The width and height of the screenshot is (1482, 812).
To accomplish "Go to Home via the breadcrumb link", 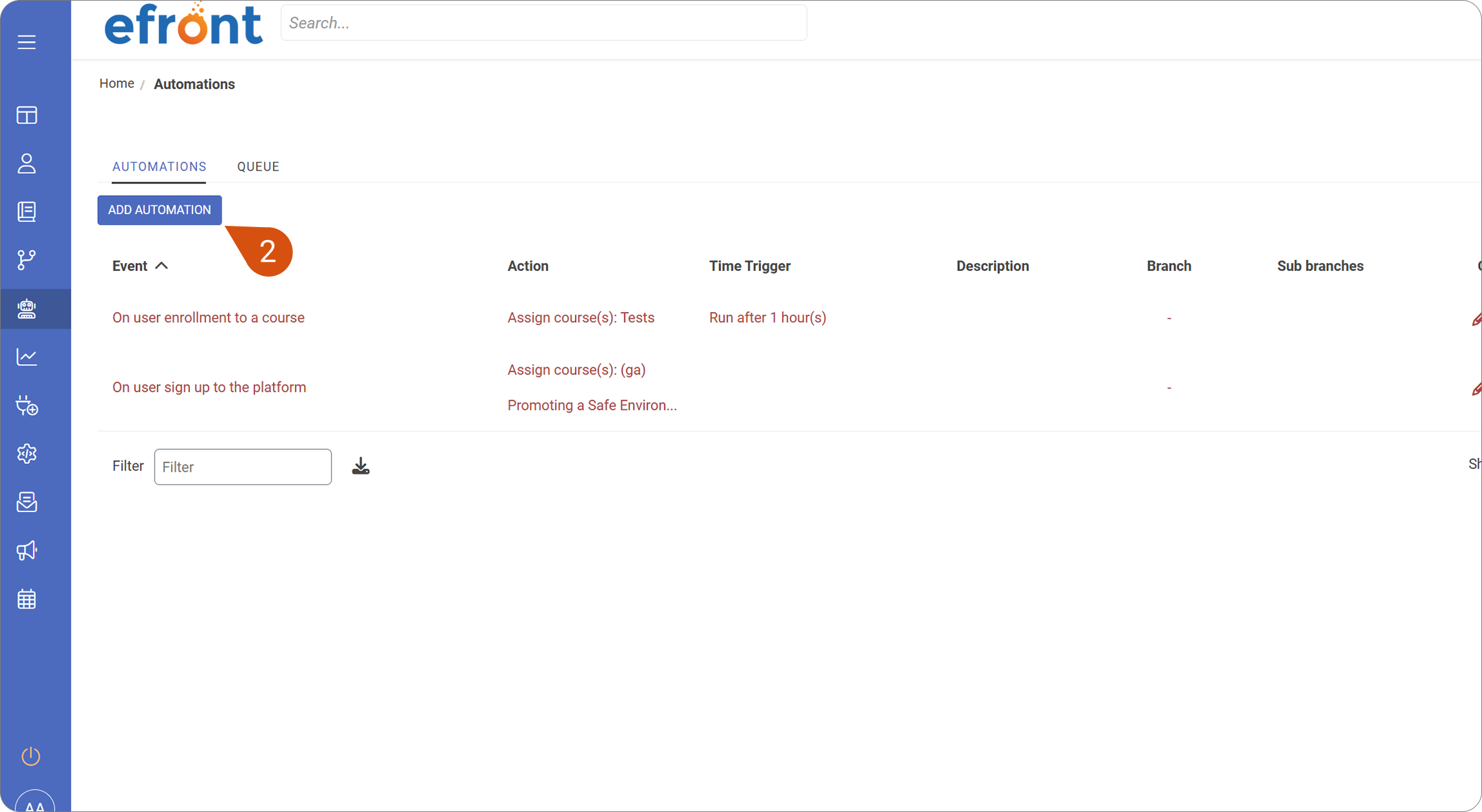I will [x=117, y=84].
